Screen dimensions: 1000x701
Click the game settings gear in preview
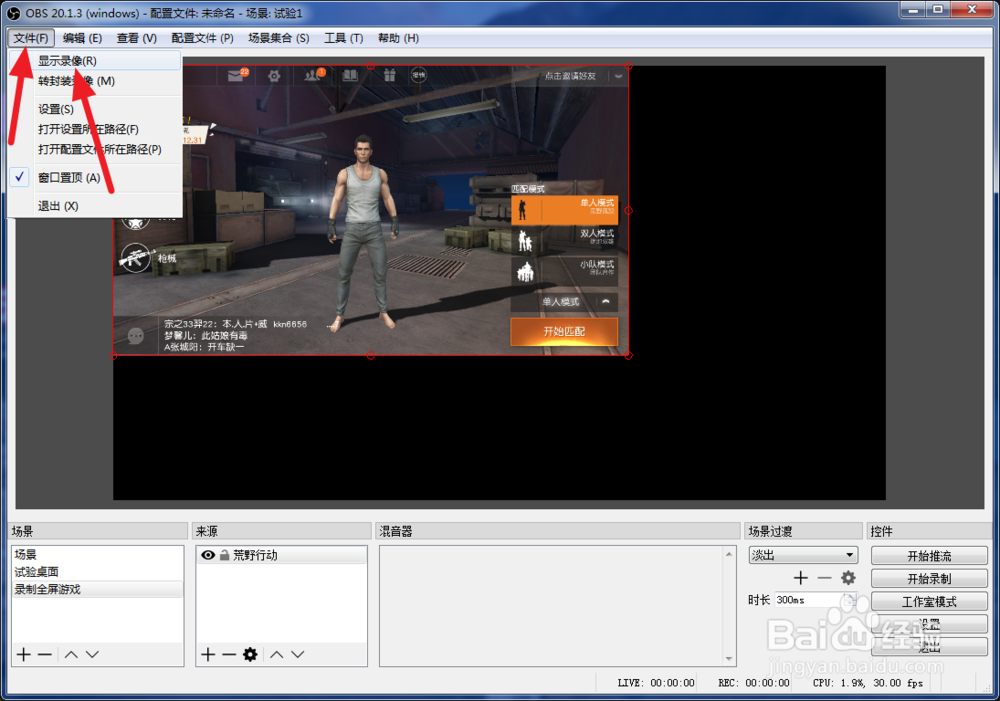274,76
